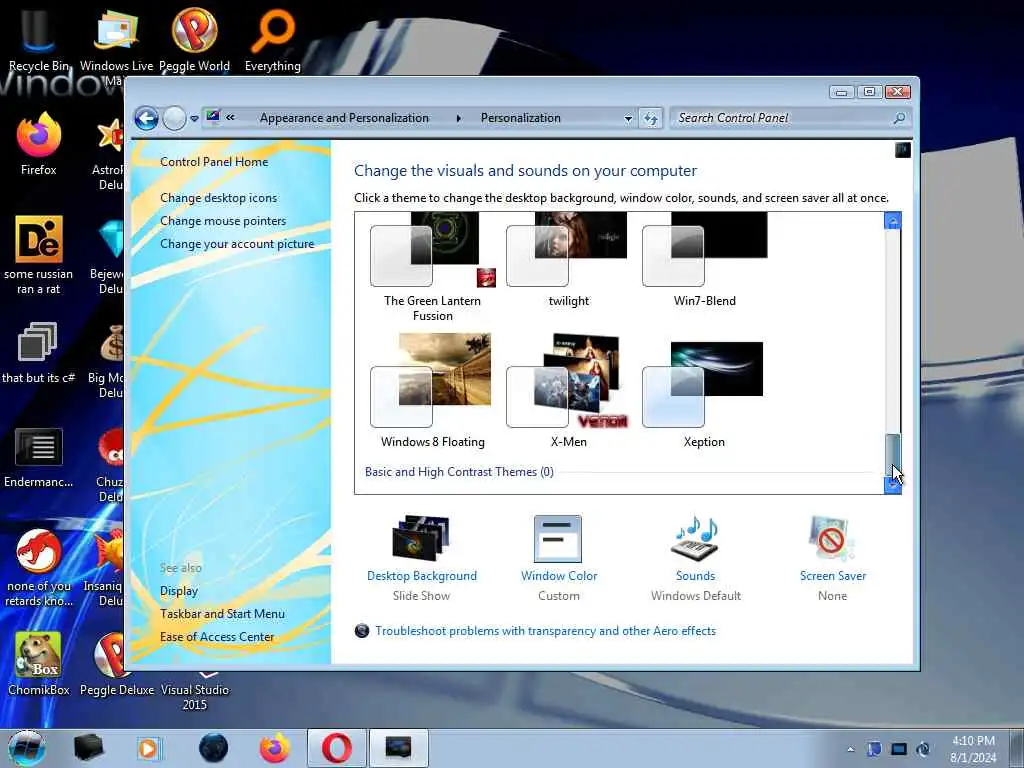This screenshot has height=768, width=1024.
Task: Refresh the Personalization page
Action: pos(650,118)
